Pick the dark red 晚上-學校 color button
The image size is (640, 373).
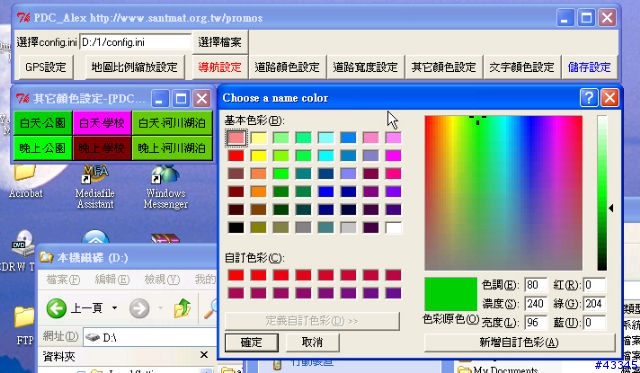click(102, 148)
